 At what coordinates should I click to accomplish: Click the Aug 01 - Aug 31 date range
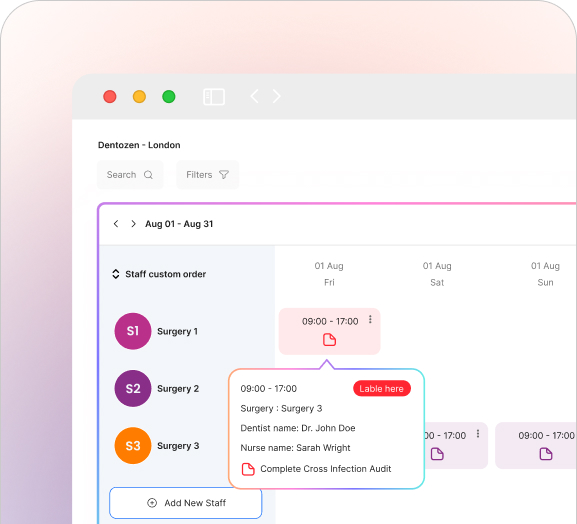(179, 224)
